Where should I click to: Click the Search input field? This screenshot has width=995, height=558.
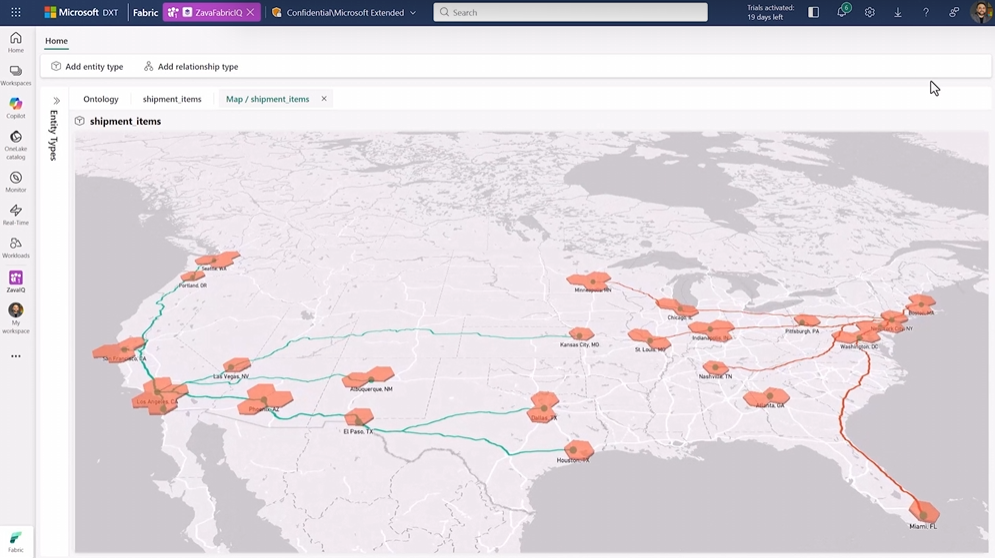(570, 13)
